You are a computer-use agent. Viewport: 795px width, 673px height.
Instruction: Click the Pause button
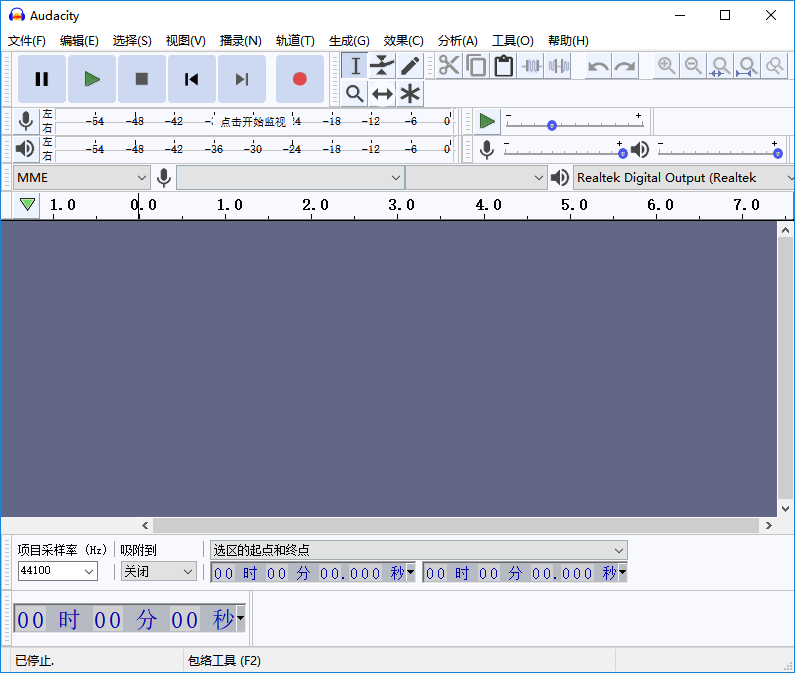[42, 79]
